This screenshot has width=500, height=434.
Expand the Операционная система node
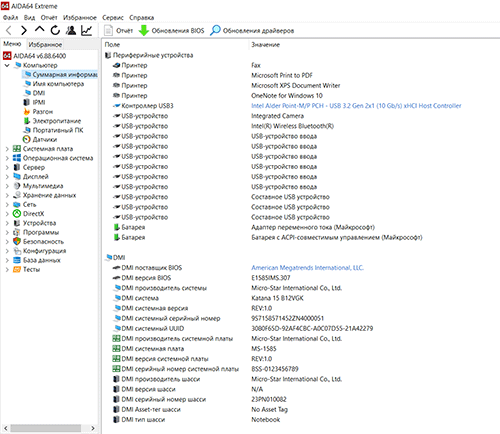(x=7, y=158)
